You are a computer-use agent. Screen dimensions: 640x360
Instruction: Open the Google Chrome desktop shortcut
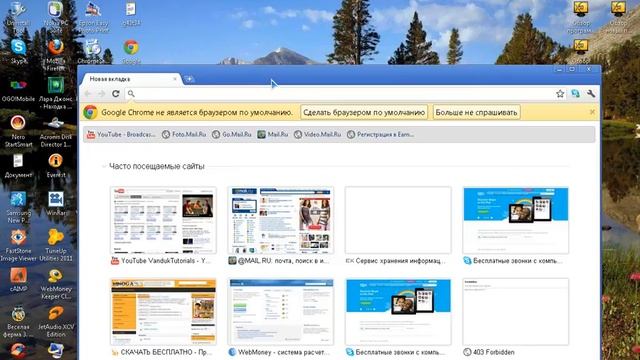tap(131, 51)
